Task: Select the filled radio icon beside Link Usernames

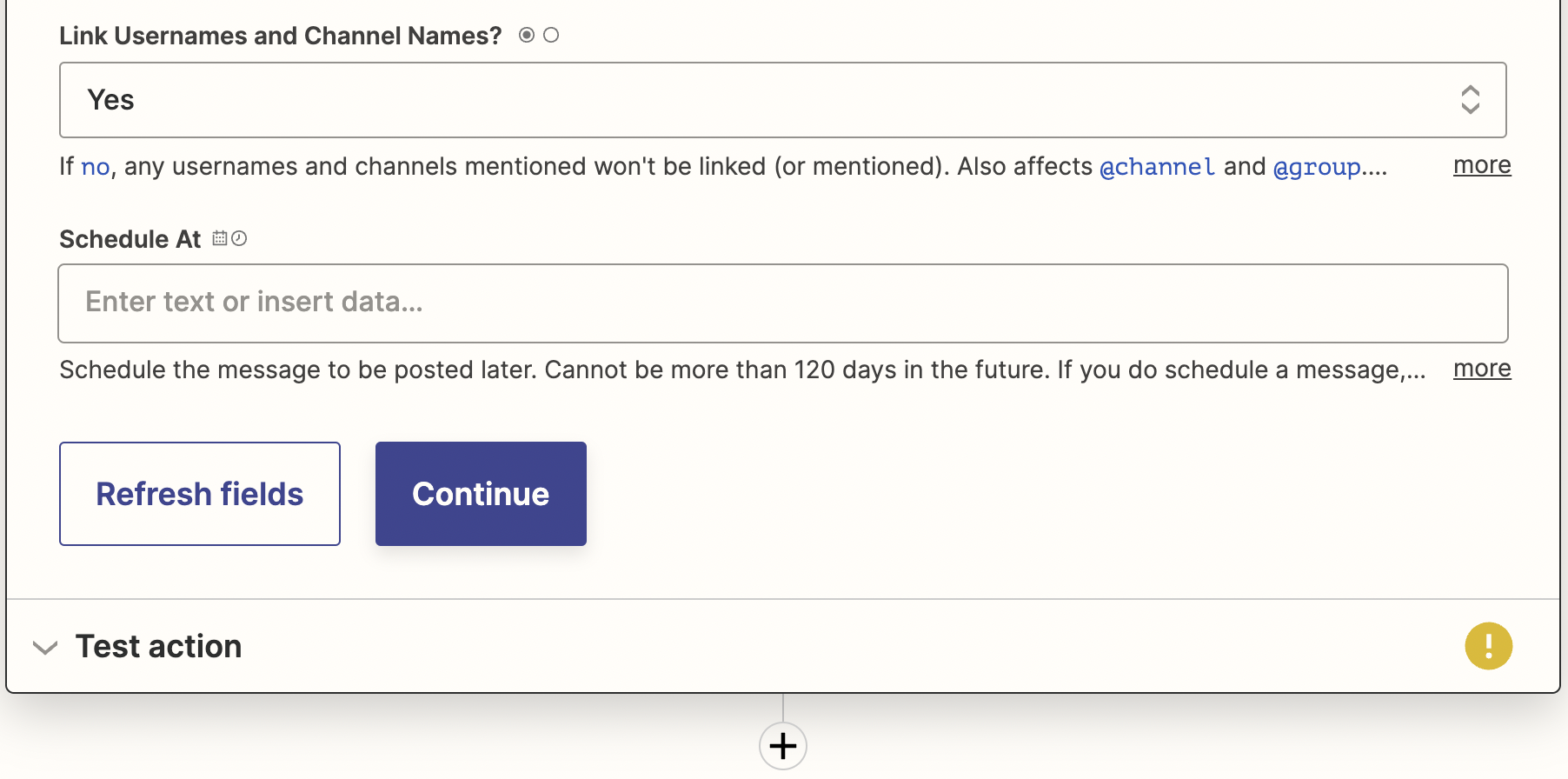Action: pyautogui.click(x=526, y=35)
